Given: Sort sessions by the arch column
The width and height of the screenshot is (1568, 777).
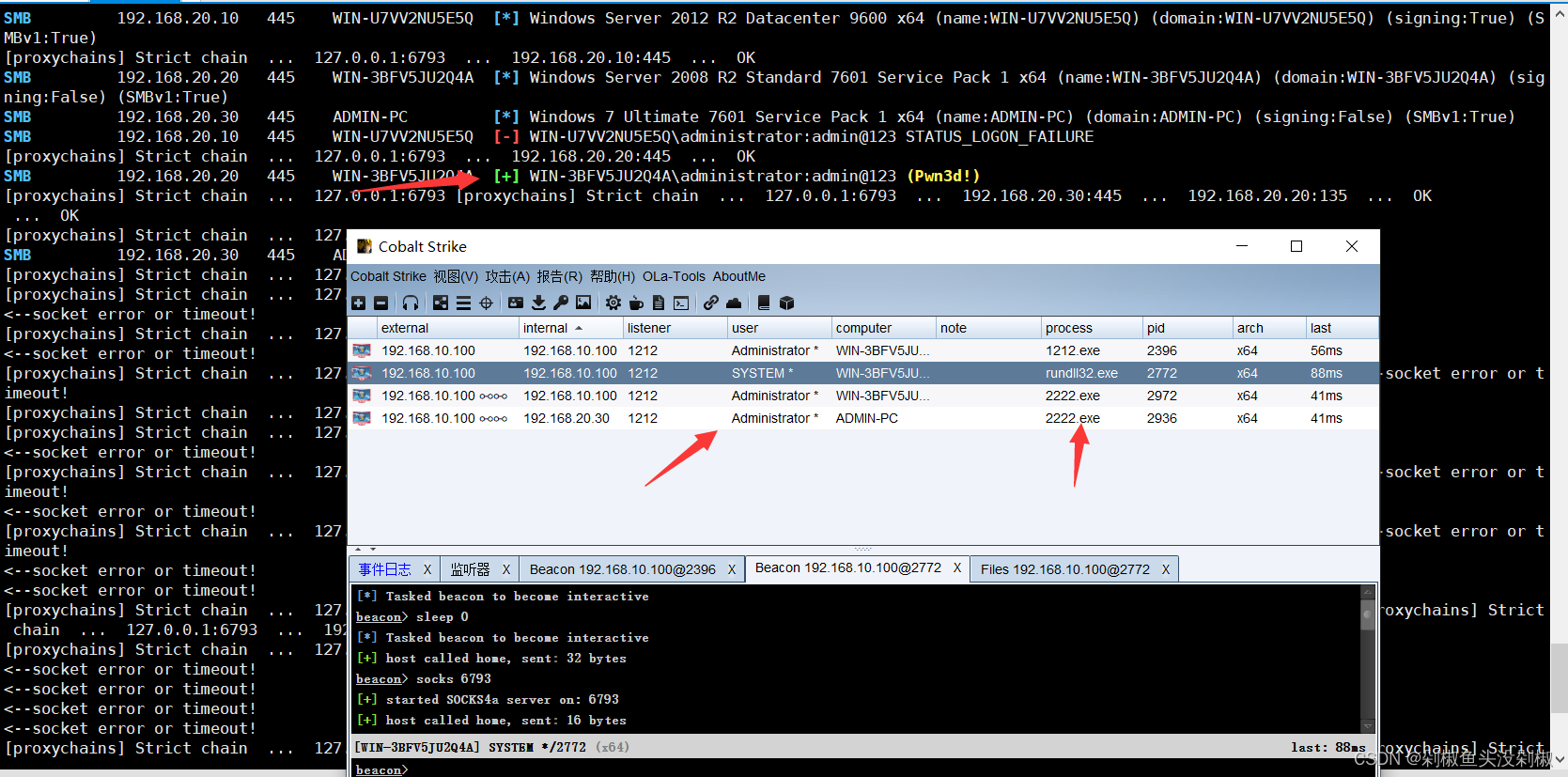Looking at the screenshot, I should point(1268,328).
